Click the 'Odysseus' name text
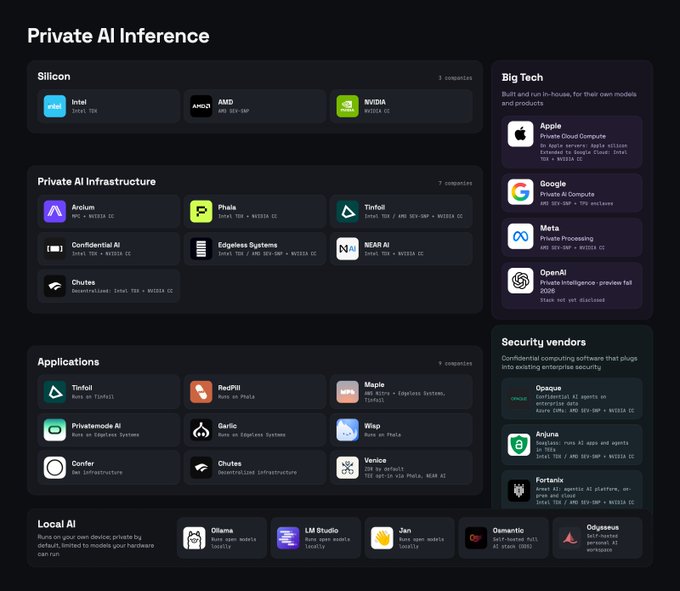The width and height of the screenshot is (680, 591). pyautogui.click(x=602, y=528)
